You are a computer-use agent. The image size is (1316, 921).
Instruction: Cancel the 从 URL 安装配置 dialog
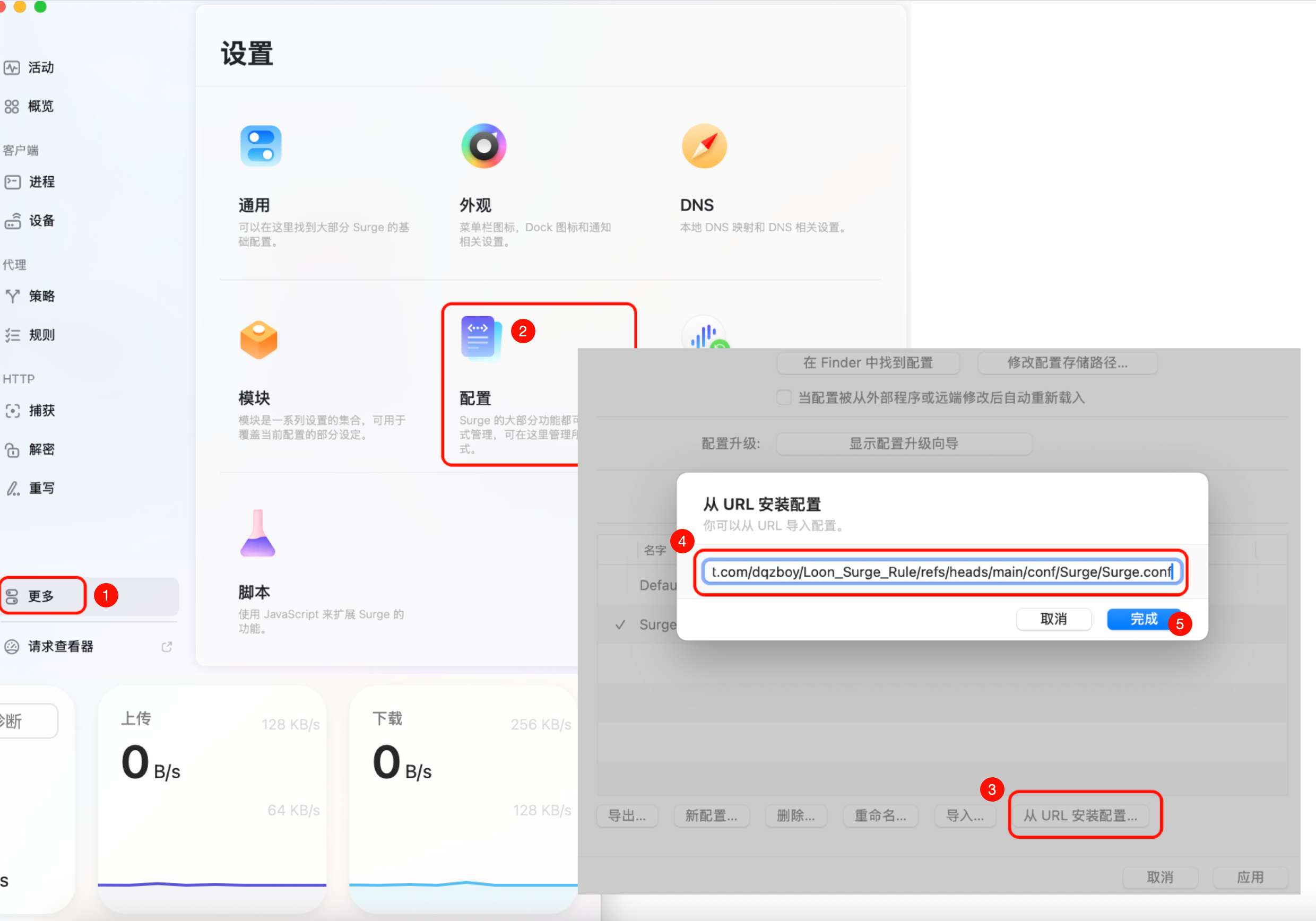click(x=1053, y=619)
